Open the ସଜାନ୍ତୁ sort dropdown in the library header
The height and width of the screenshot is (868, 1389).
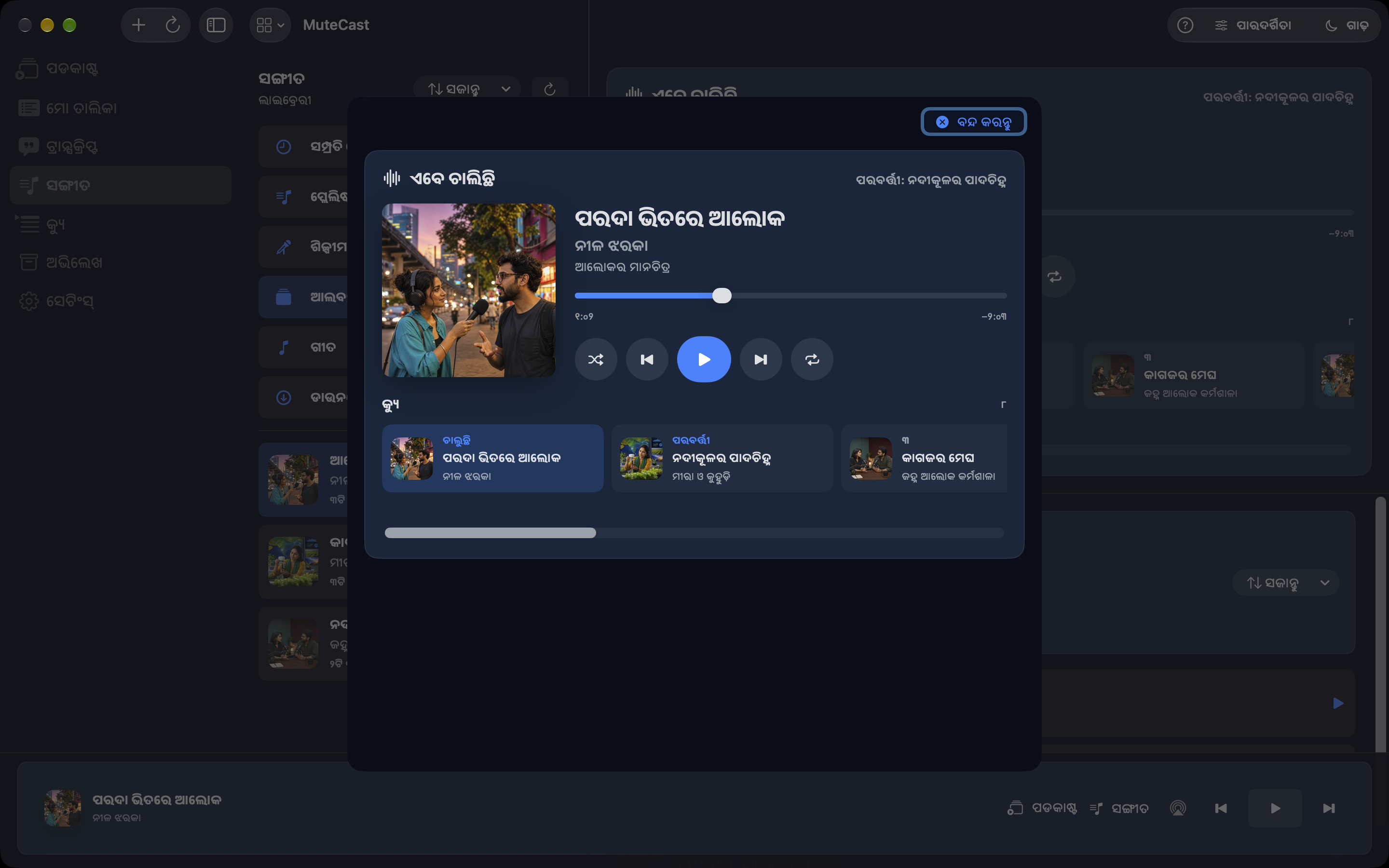pyautogui.click(x=467, y=89)
